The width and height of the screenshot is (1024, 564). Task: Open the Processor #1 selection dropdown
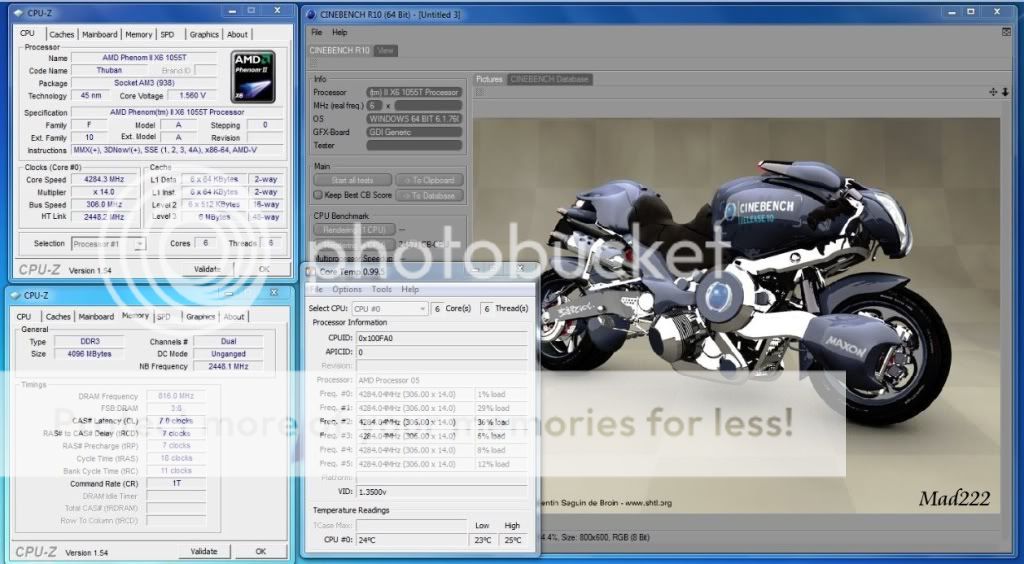pos(108,243)
